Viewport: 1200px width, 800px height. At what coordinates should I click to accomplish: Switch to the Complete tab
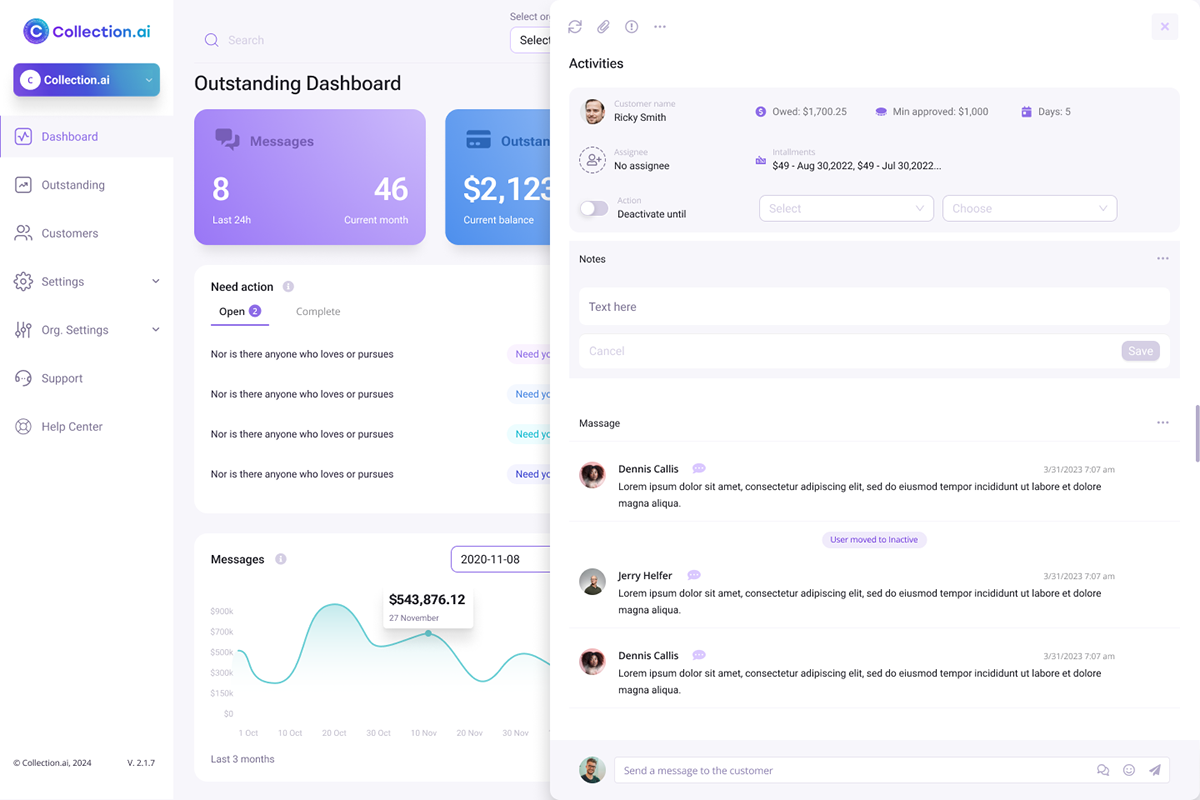click(318, 312)
